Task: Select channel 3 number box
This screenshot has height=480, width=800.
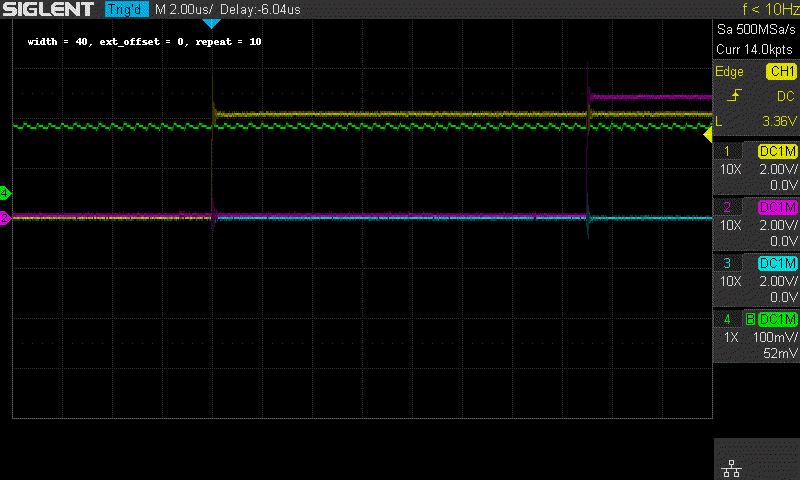Action: pos(727,263)
